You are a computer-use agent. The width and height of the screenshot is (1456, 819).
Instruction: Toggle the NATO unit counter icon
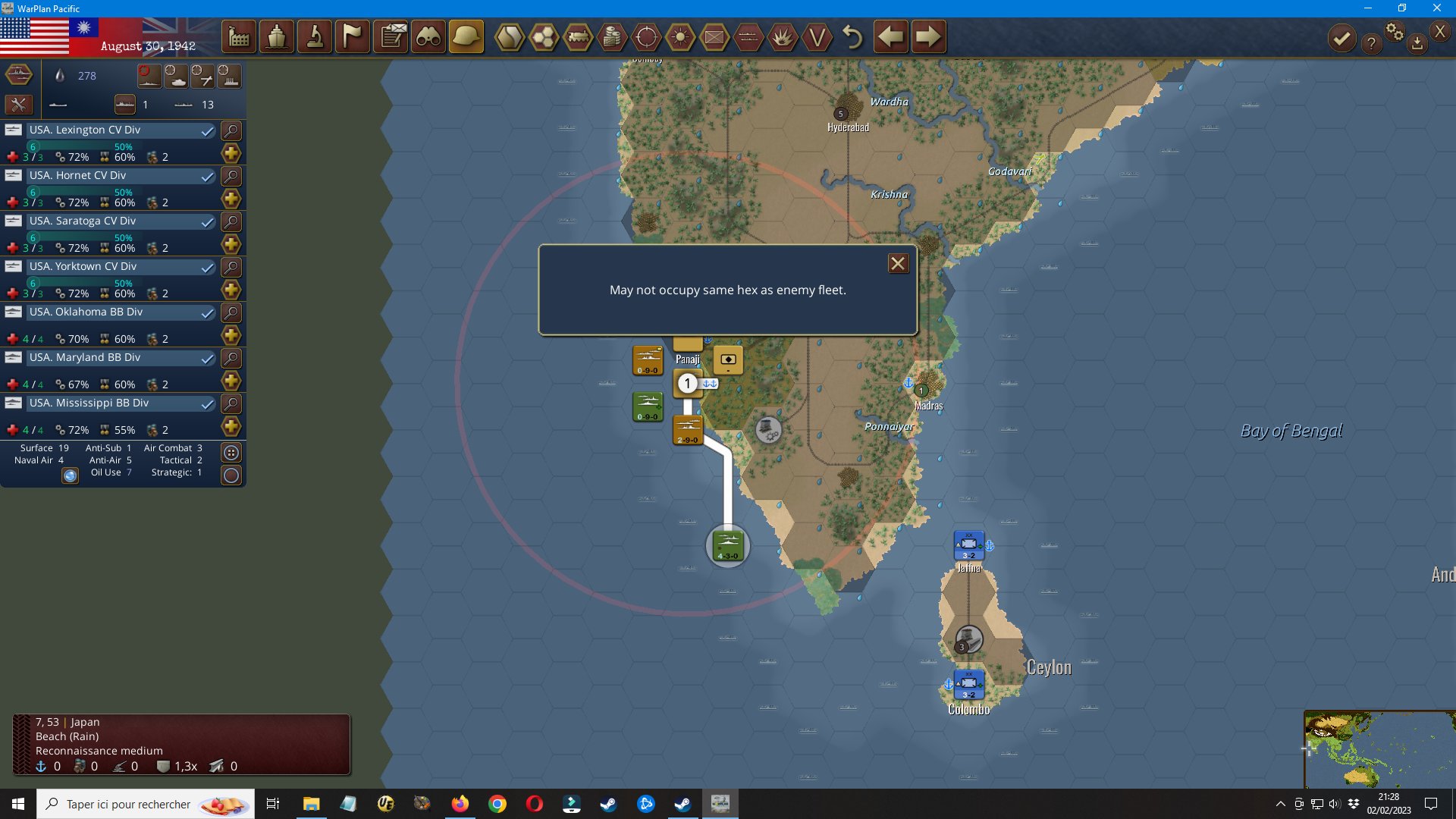click(714, 37)
